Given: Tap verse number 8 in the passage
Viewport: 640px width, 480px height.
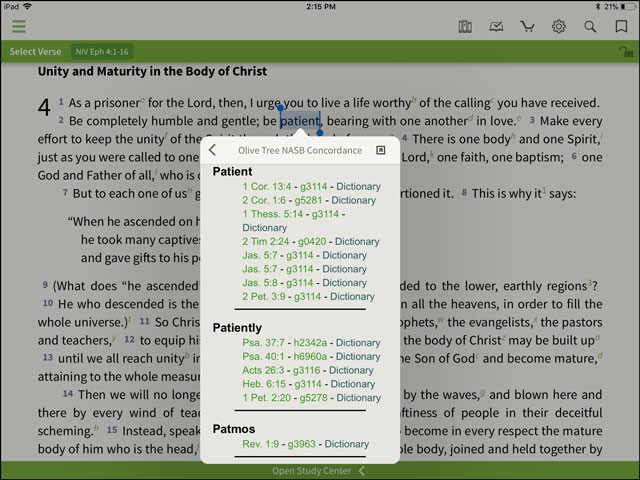Looking at the screenshot, I should pyautogui.click(x=464, y=192).
